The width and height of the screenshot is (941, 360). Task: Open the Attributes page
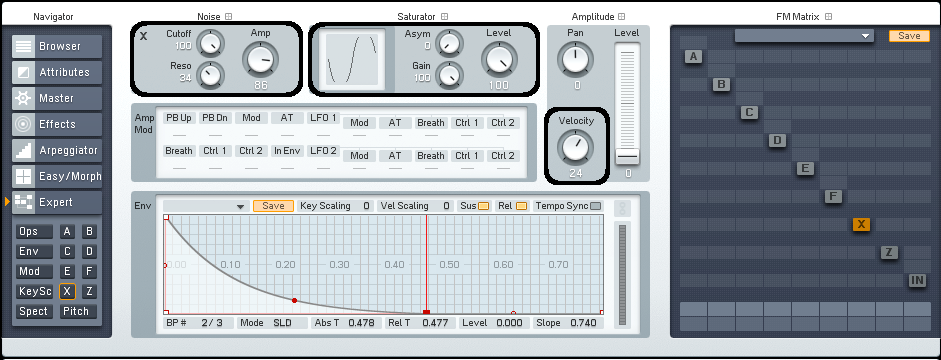point(57,72)
